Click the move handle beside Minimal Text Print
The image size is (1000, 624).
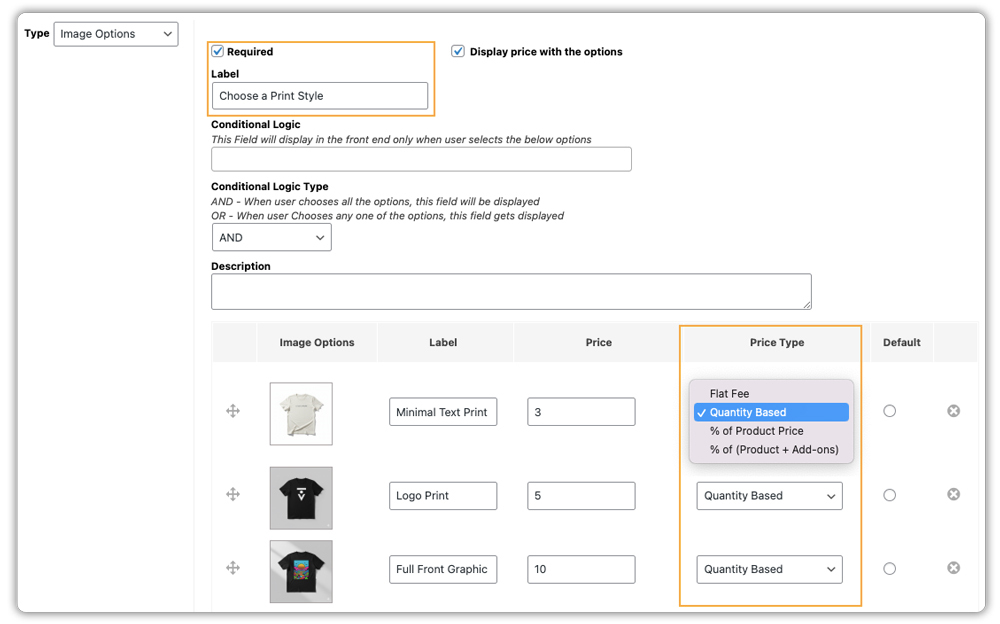[x=232, y=411]
